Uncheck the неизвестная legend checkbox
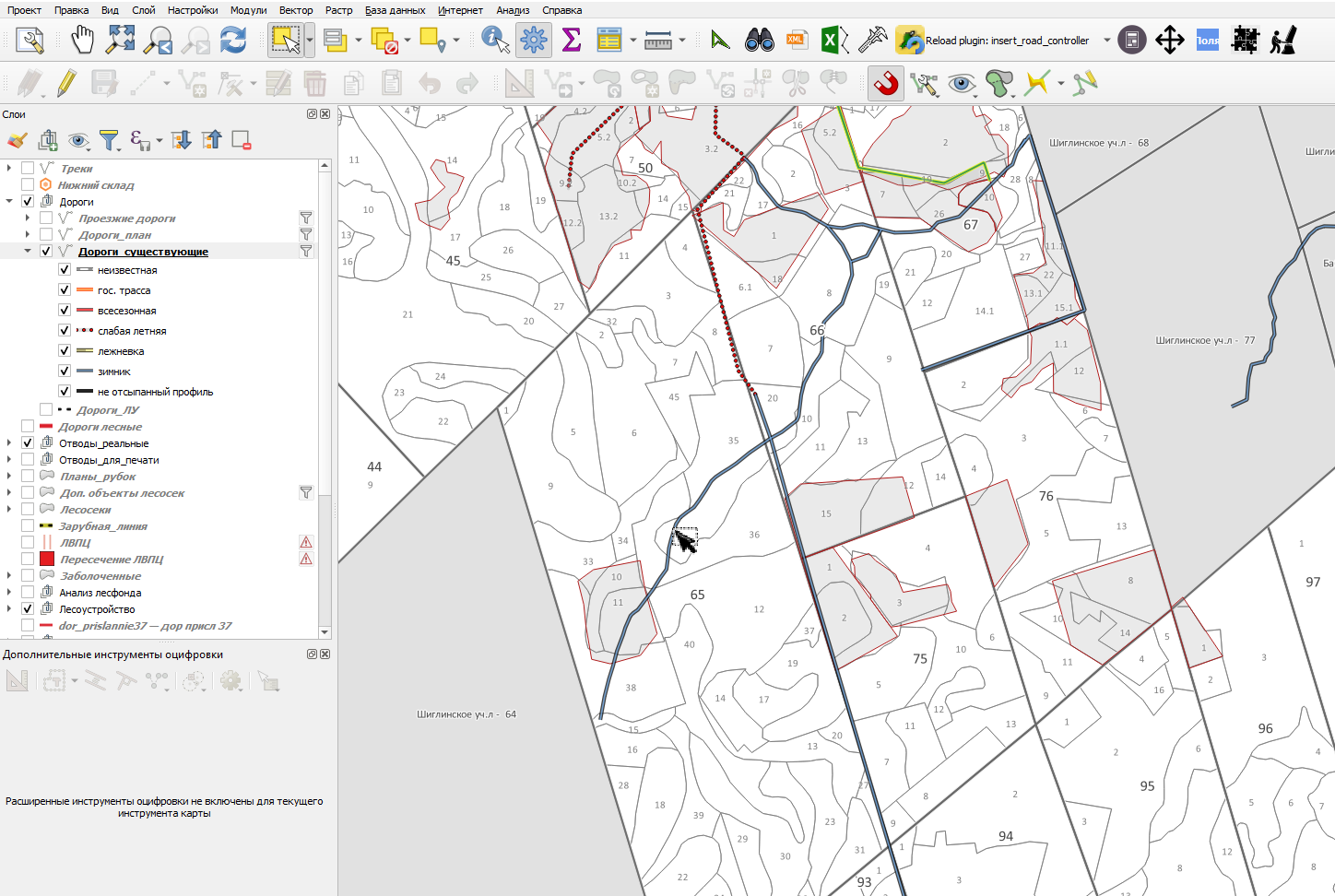This screenshot has height=896, width=1335. coord(65,270)
